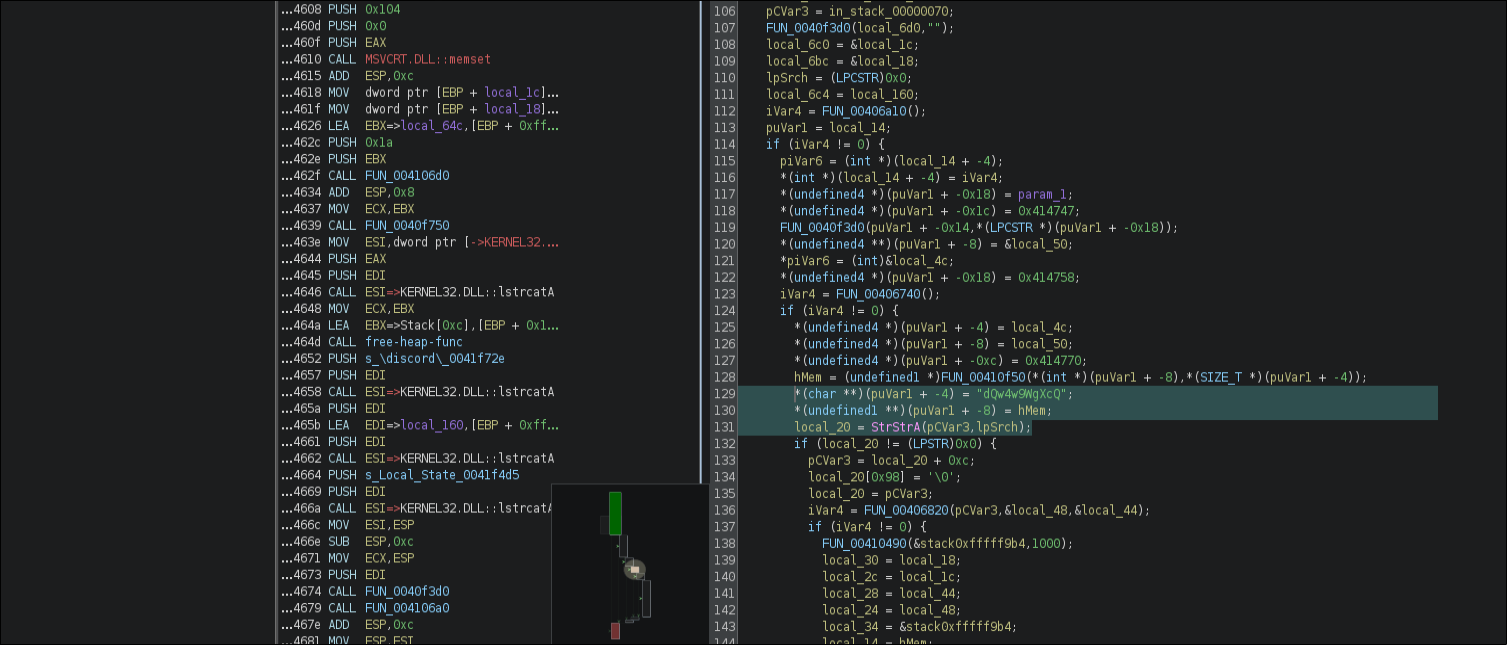The height and width of the screenshot is (645, 1507).
Task: Click the SUB ESP,0xc instruction
Action: (347, 541)
